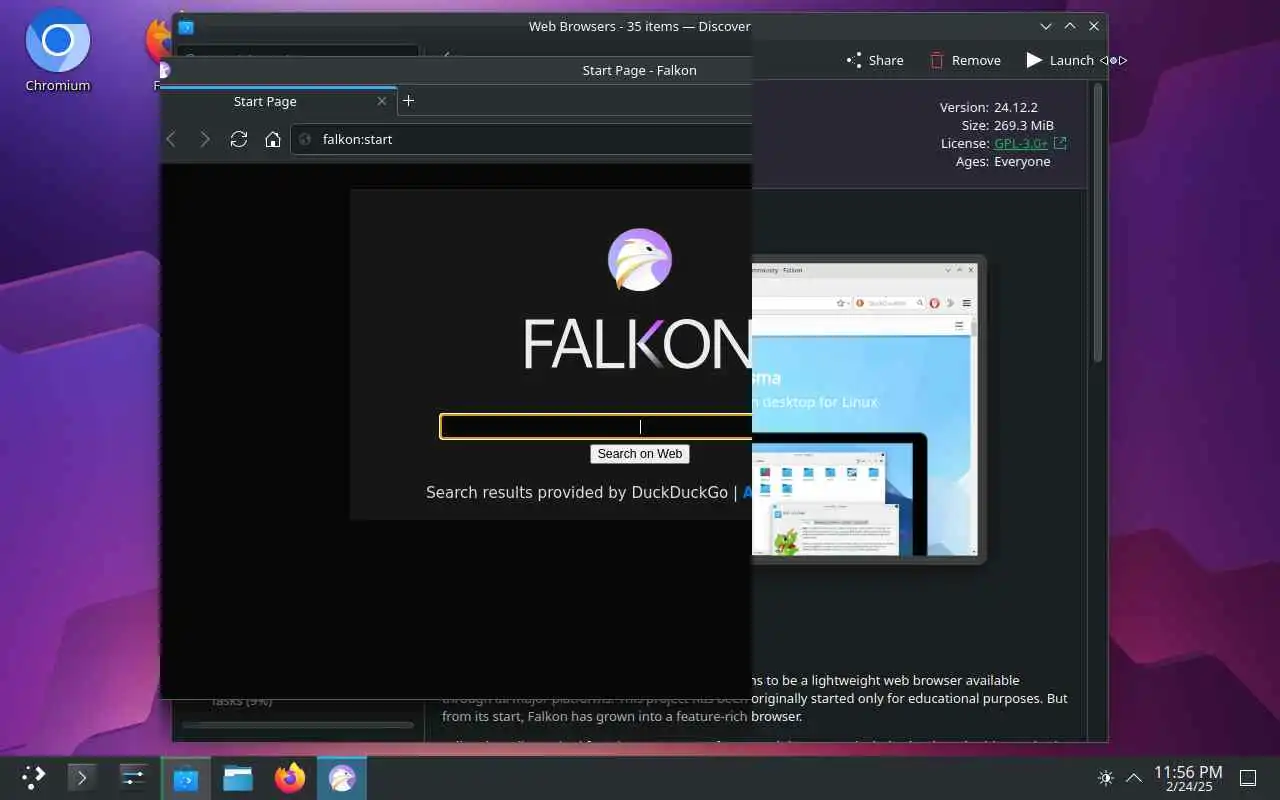Switch to Discover in the taskbar
Viewport: 1280px width, 800px height.
pyautogui.click(x=186, y=777)
